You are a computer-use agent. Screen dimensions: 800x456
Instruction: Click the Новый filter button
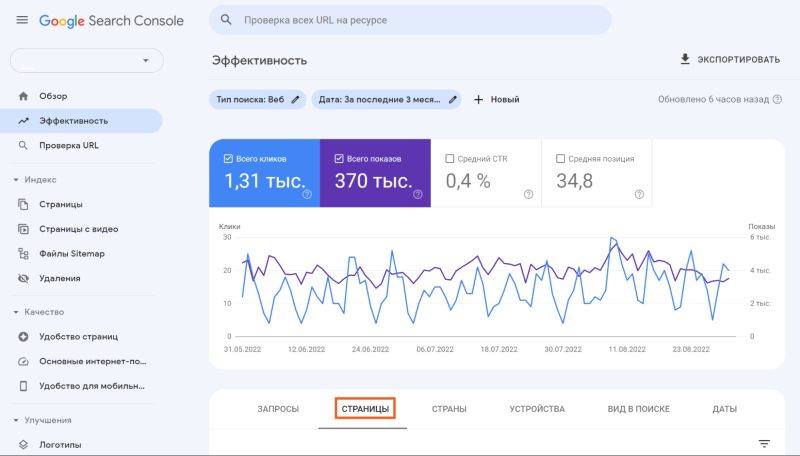(x=496, y=99)
